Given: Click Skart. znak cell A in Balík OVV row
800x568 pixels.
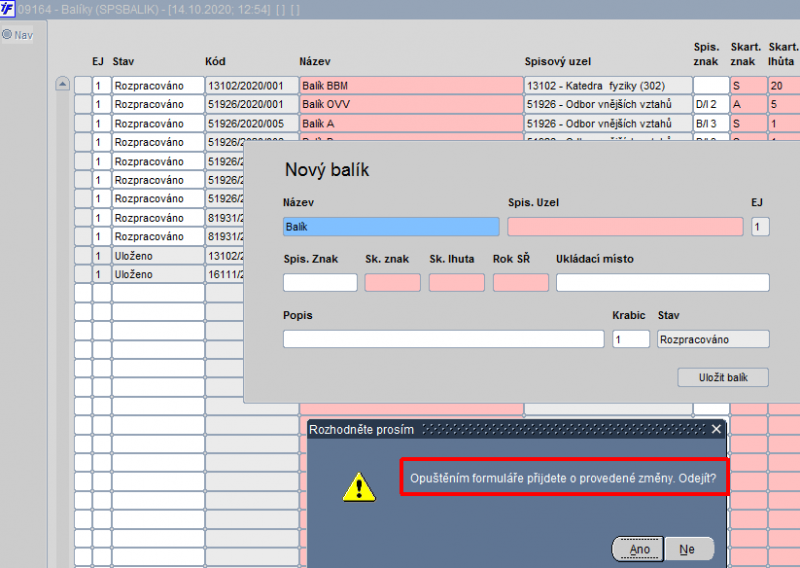Looking at the screenshot, I should [x=748, y=105].
